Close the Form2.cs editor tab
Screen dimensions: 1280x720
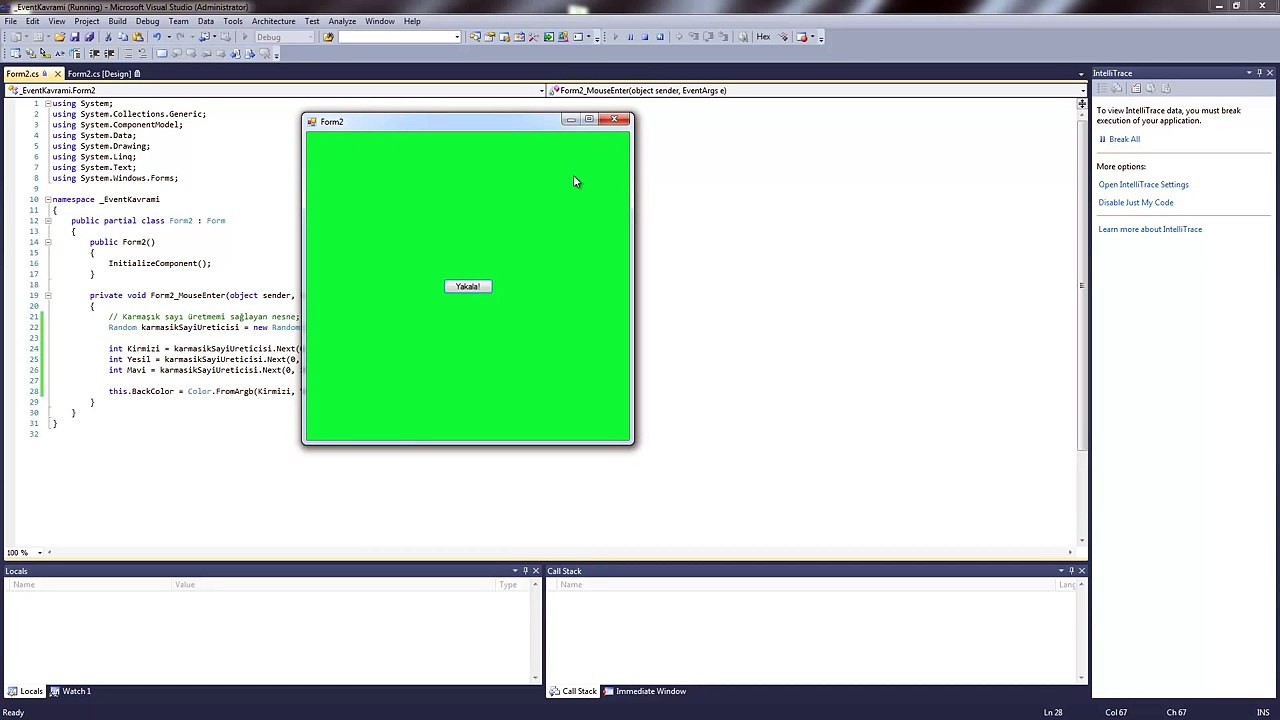[57, 74]
